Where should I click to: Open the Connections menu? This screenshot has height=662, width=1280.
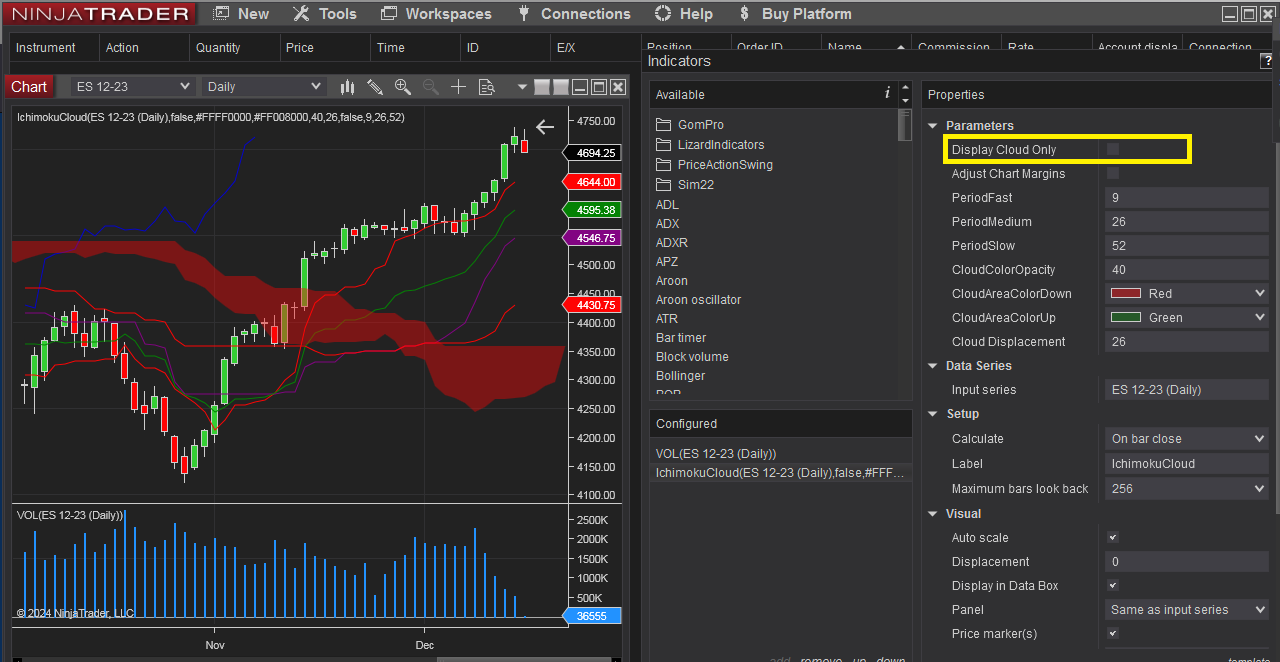point(574,14)
